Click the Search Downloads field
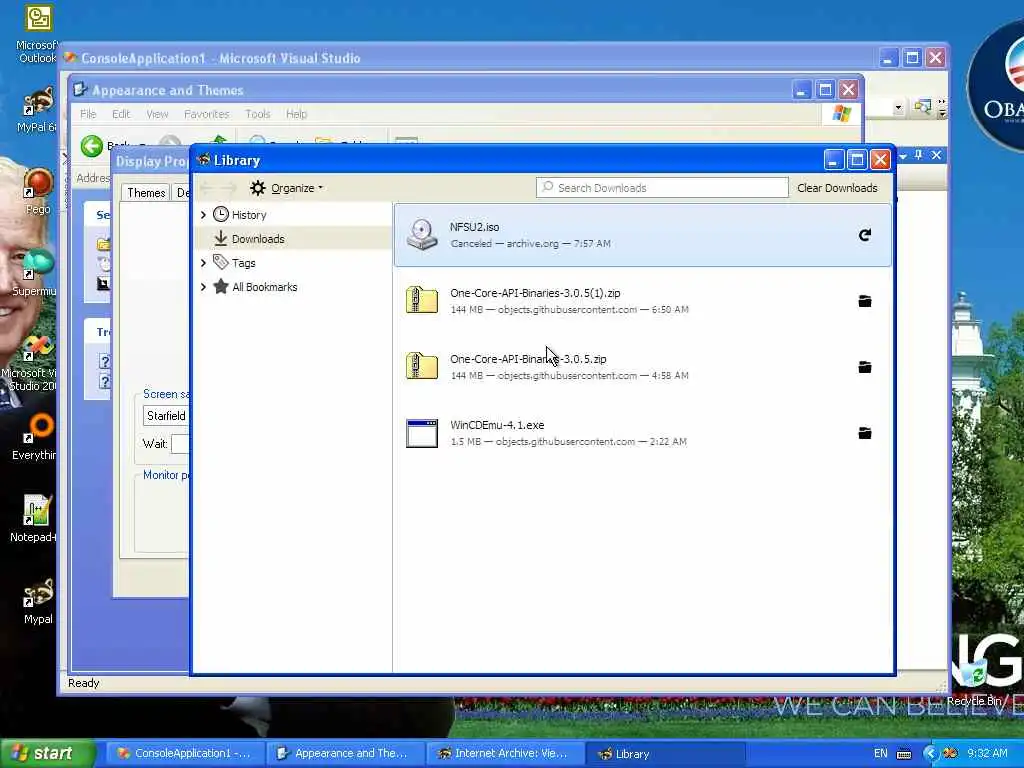 click(662, 187)
